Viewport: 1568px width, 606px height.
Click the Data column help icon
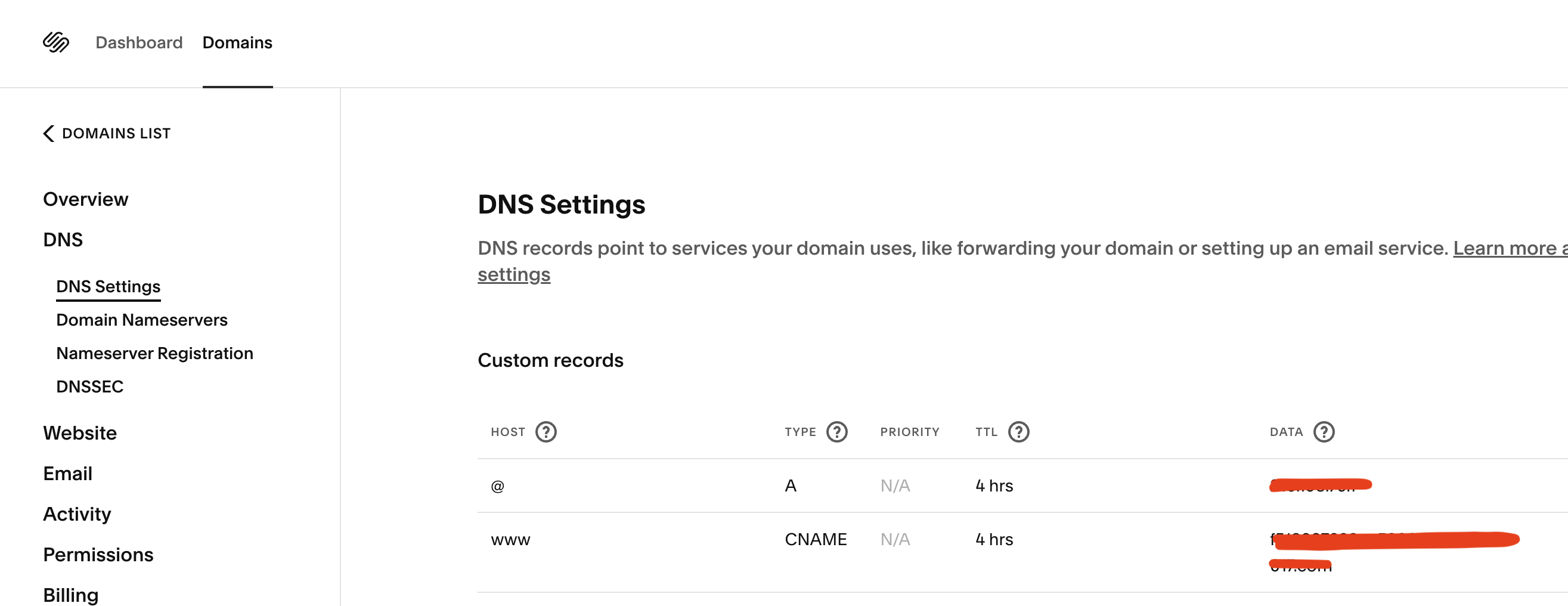coord(1324,432)
